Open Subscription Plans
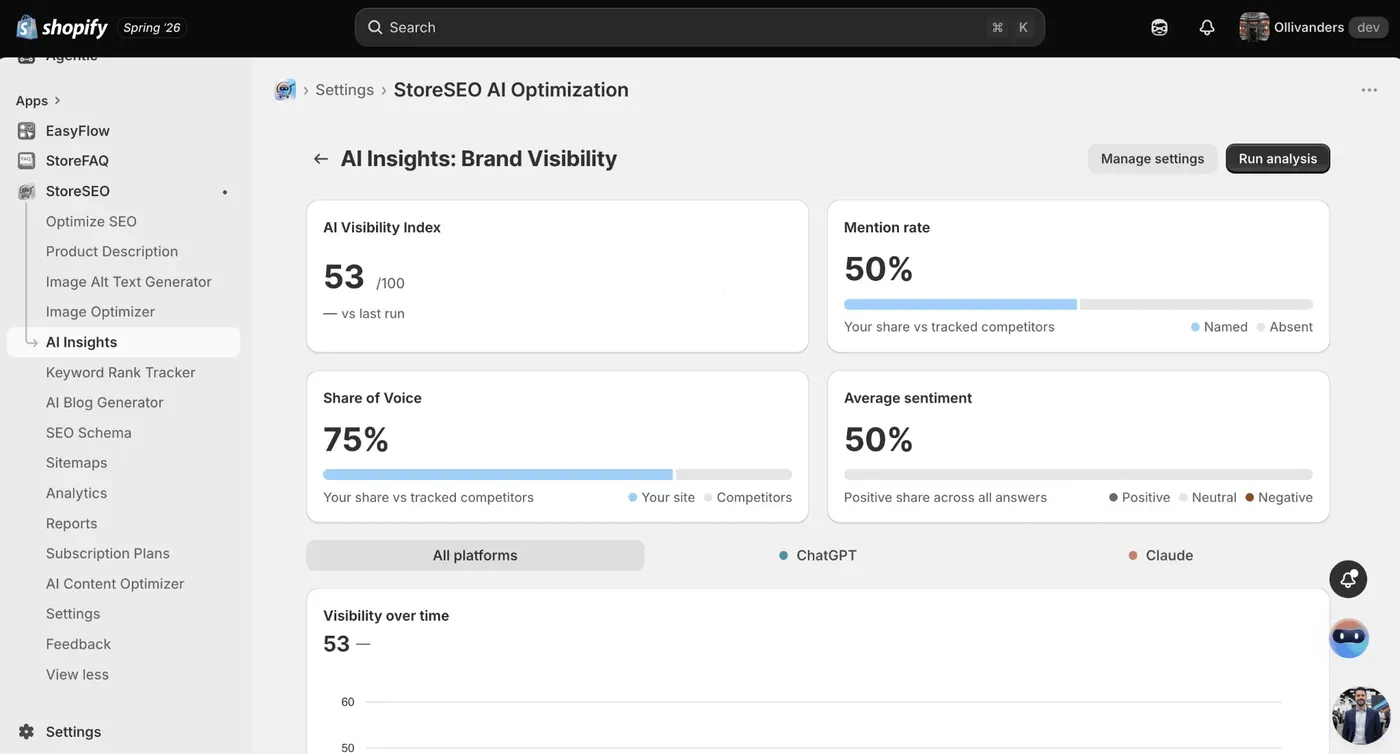Image resolution: width=1400 pixels, height=754 pixels. pyautogui.click(x=108, y=554)
